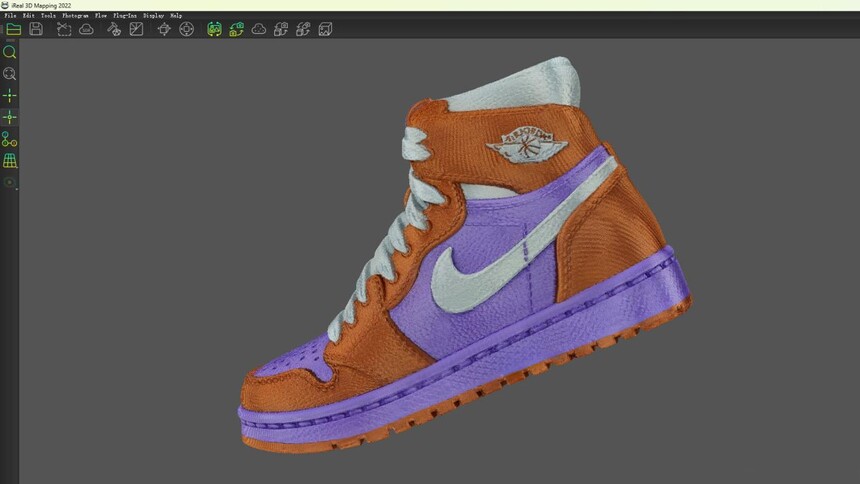Select the scissors cut-selection tool

coord(64,29)
